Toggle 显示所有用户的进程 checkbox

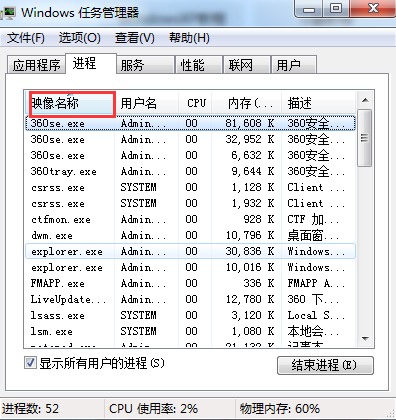30,363
